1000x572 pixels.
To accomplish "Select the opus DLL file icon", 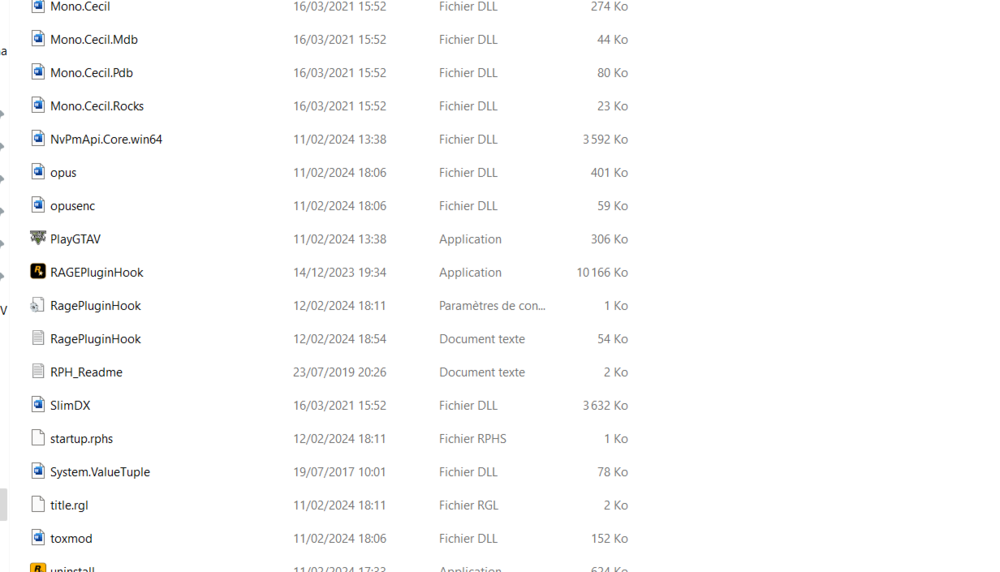I will pyautogui.click(x=38, y=172).
